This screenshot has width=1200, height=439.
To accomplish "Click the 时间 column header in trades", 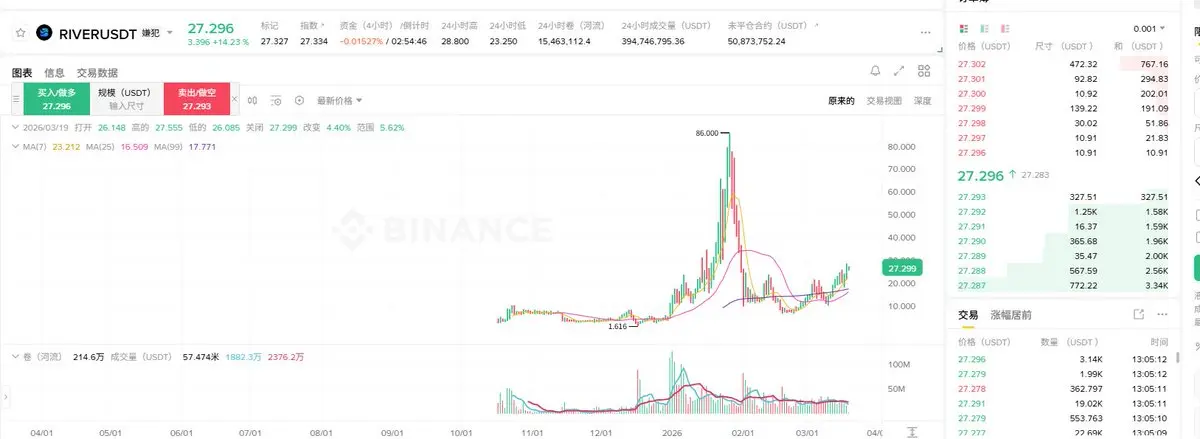I will [1157, 341].
